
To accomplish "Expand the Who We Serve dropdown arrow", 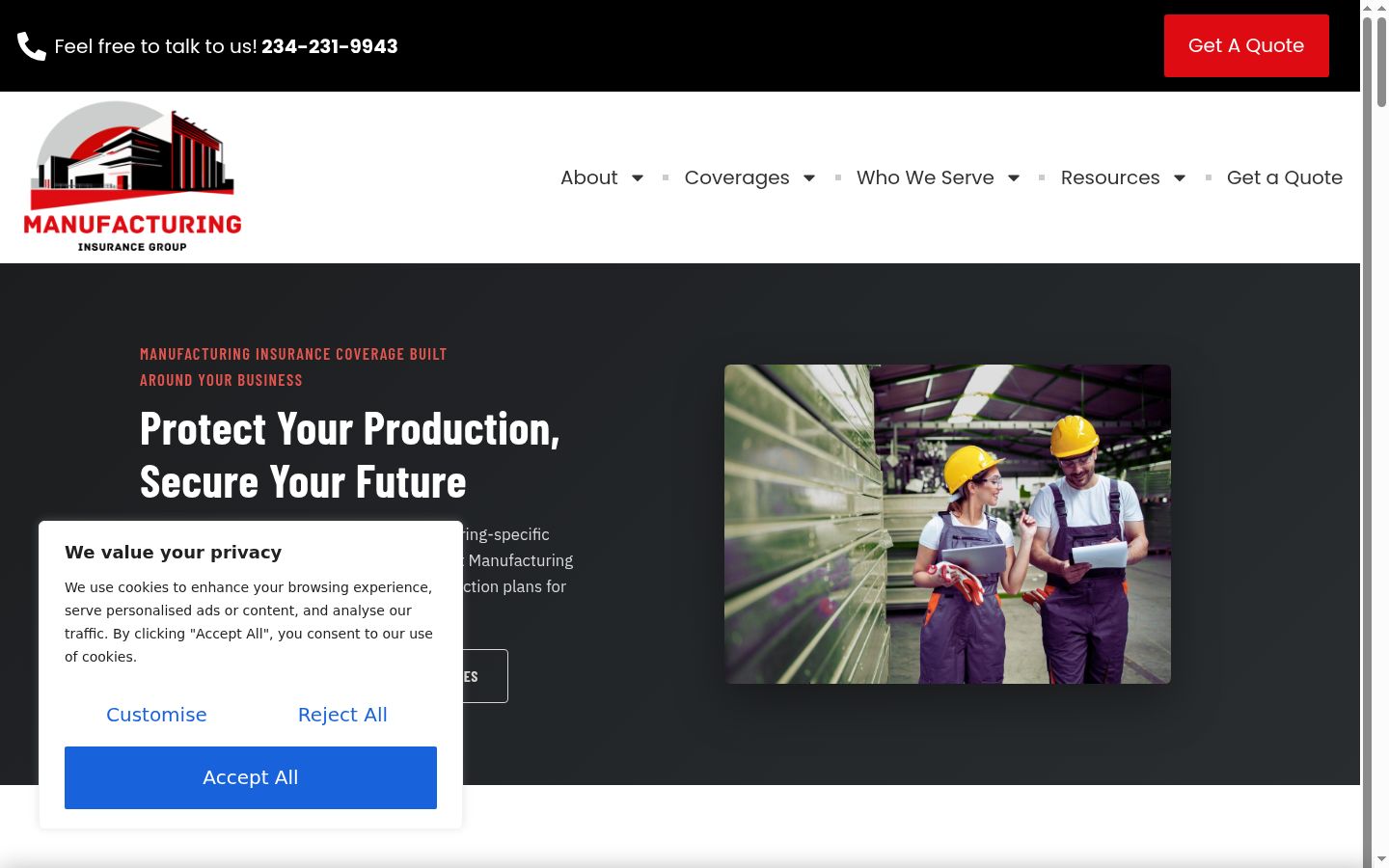I will pos(1014,178).
